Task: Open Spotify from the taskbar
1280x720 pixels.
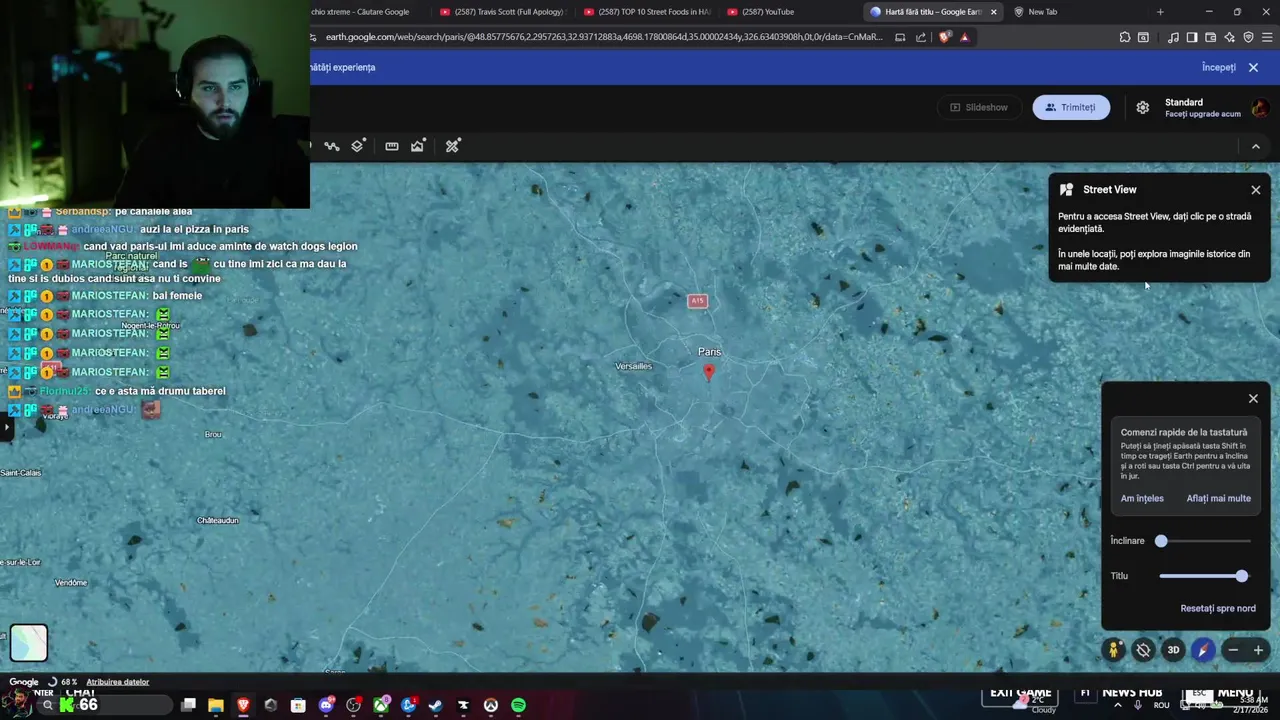Action: tap(518, 705)
